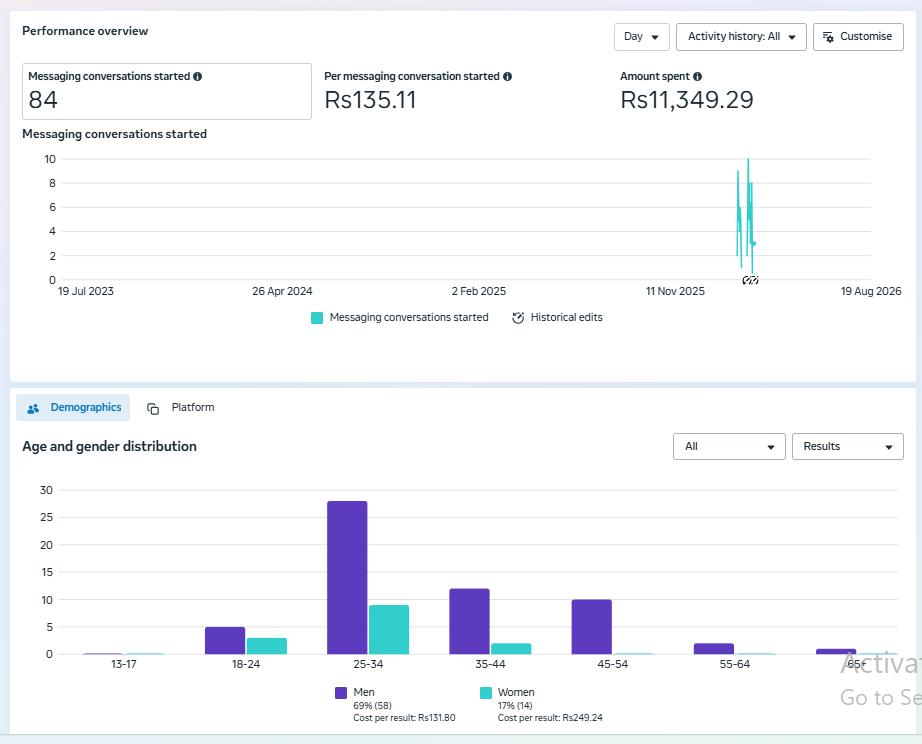The image size is (922, 744).
Task: Click the Historical edits legend icon
Action: point(518,318)
